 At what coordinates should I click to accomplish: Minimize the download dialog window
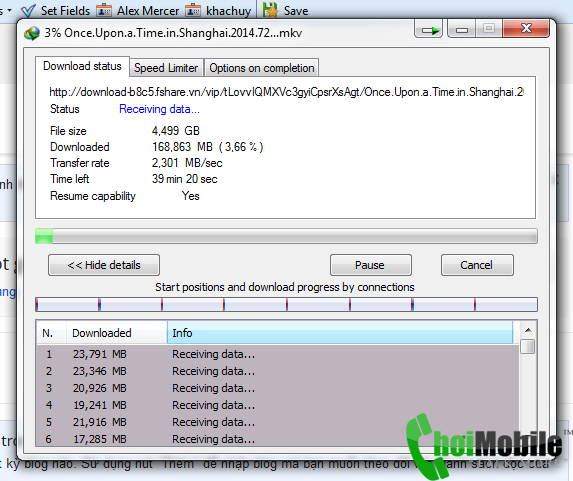462,29
